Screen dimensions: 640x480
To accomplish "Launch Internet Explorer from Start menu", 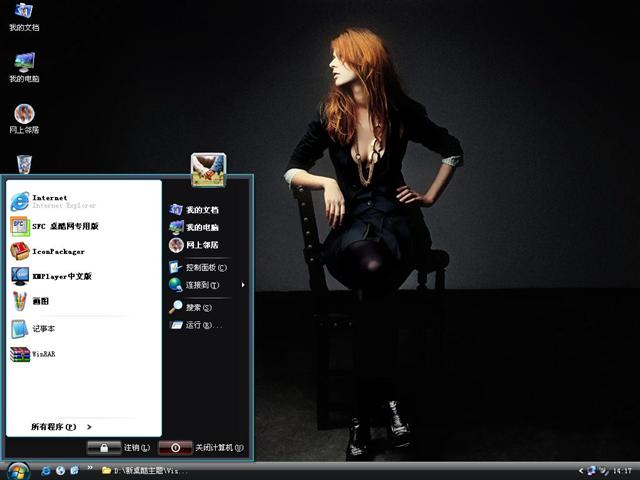I will 53,201.
